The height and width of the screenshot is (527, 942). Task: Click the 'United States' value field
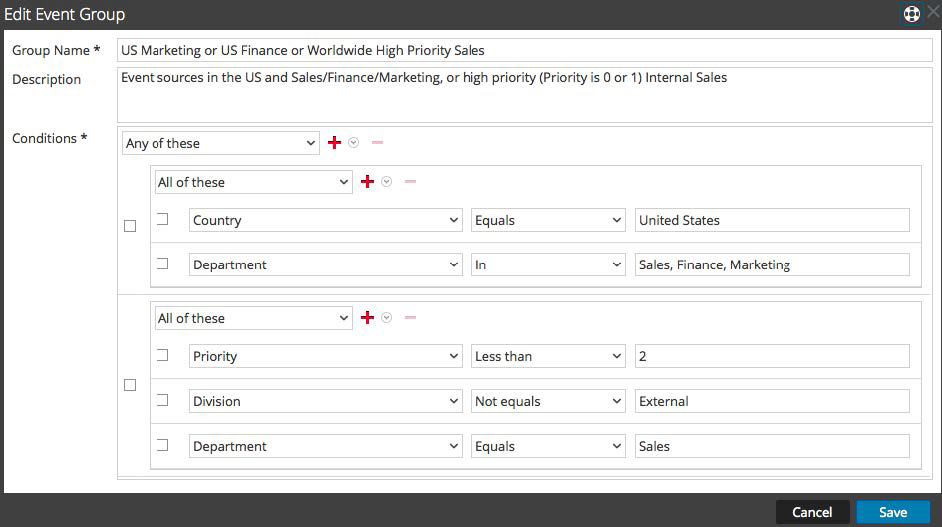tap(772, 220)
